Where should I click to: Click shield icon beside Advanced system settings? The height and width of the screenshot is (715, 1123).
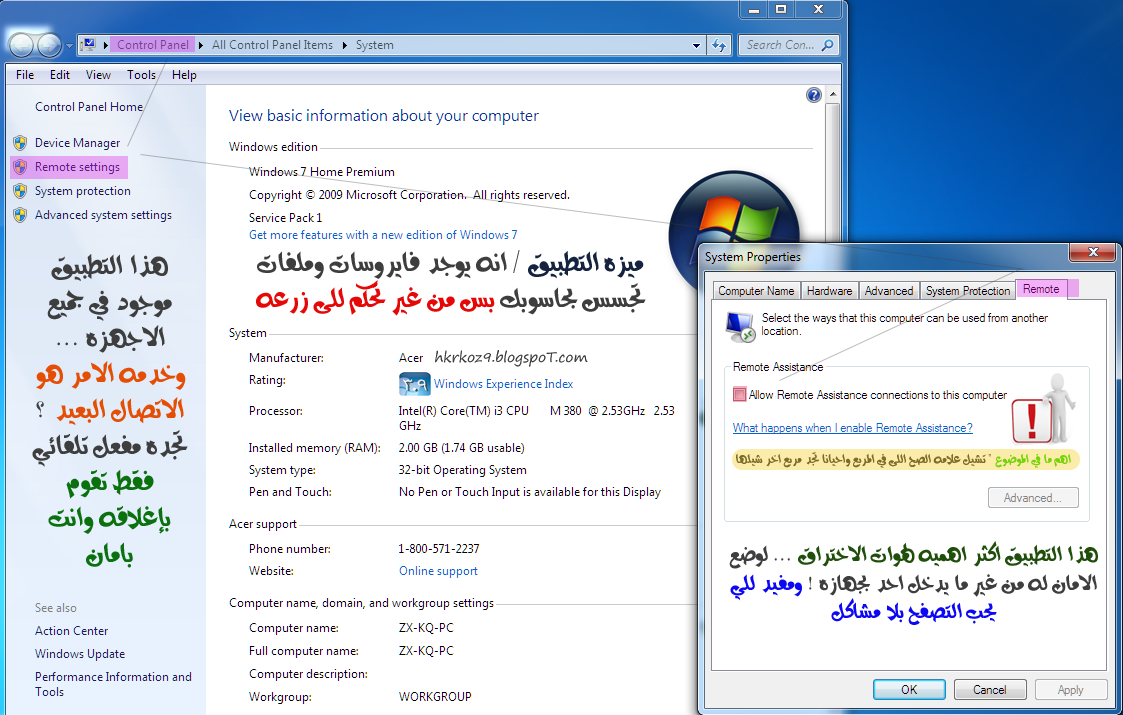pos(20,215)
